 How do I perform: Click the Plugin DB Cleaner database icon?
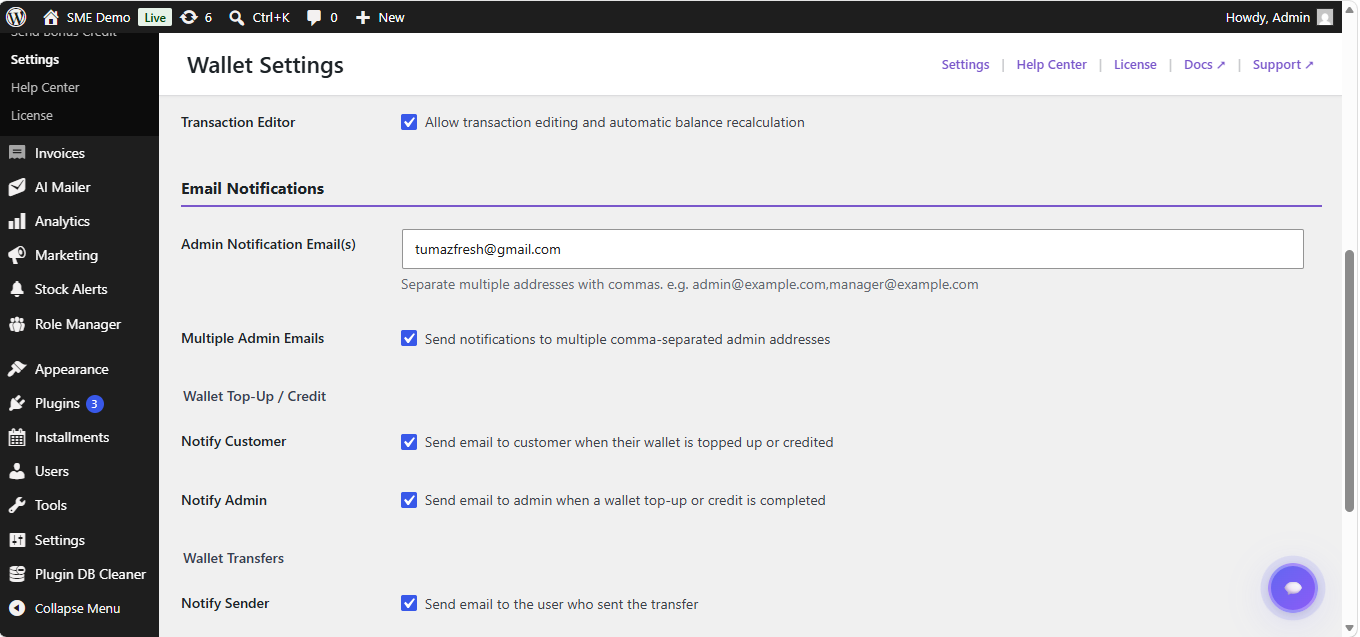17,574
